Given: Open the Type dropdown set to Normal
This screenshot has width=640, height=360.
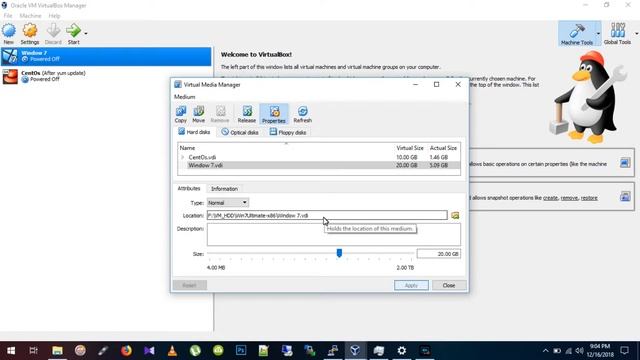Looking at the screenshot, I should [x=228, y=202].
